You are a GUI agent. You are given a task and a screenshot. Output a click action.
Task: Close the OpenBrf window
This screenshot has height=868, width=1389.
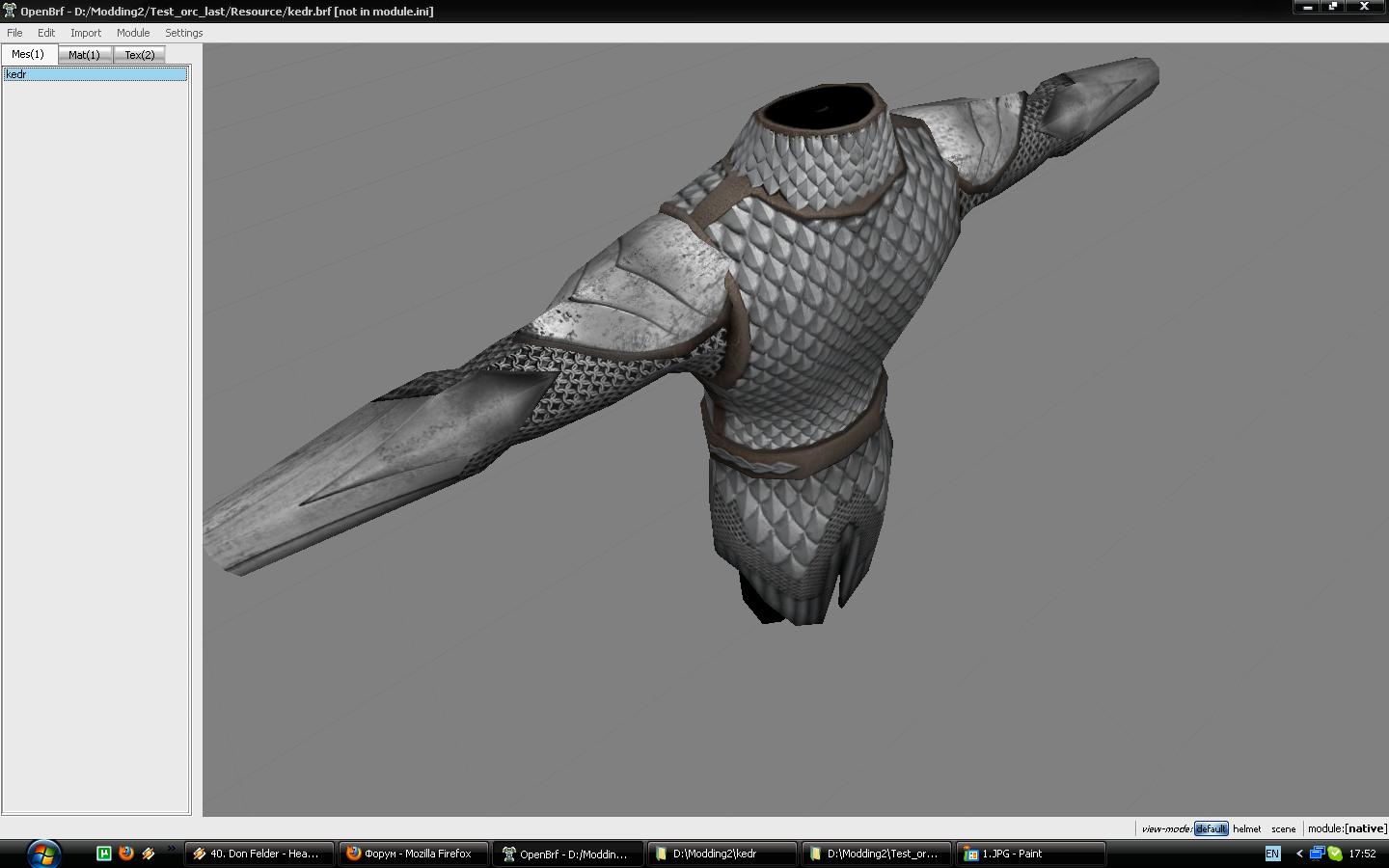(1367, 7)
